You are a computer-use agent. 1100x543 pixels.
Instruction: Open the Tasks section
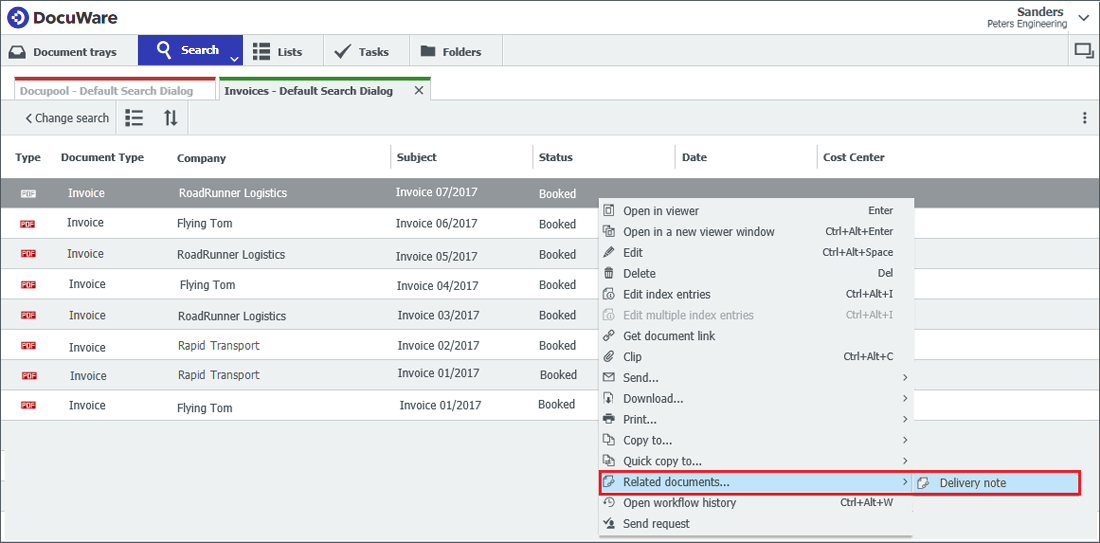coord(362,51)
